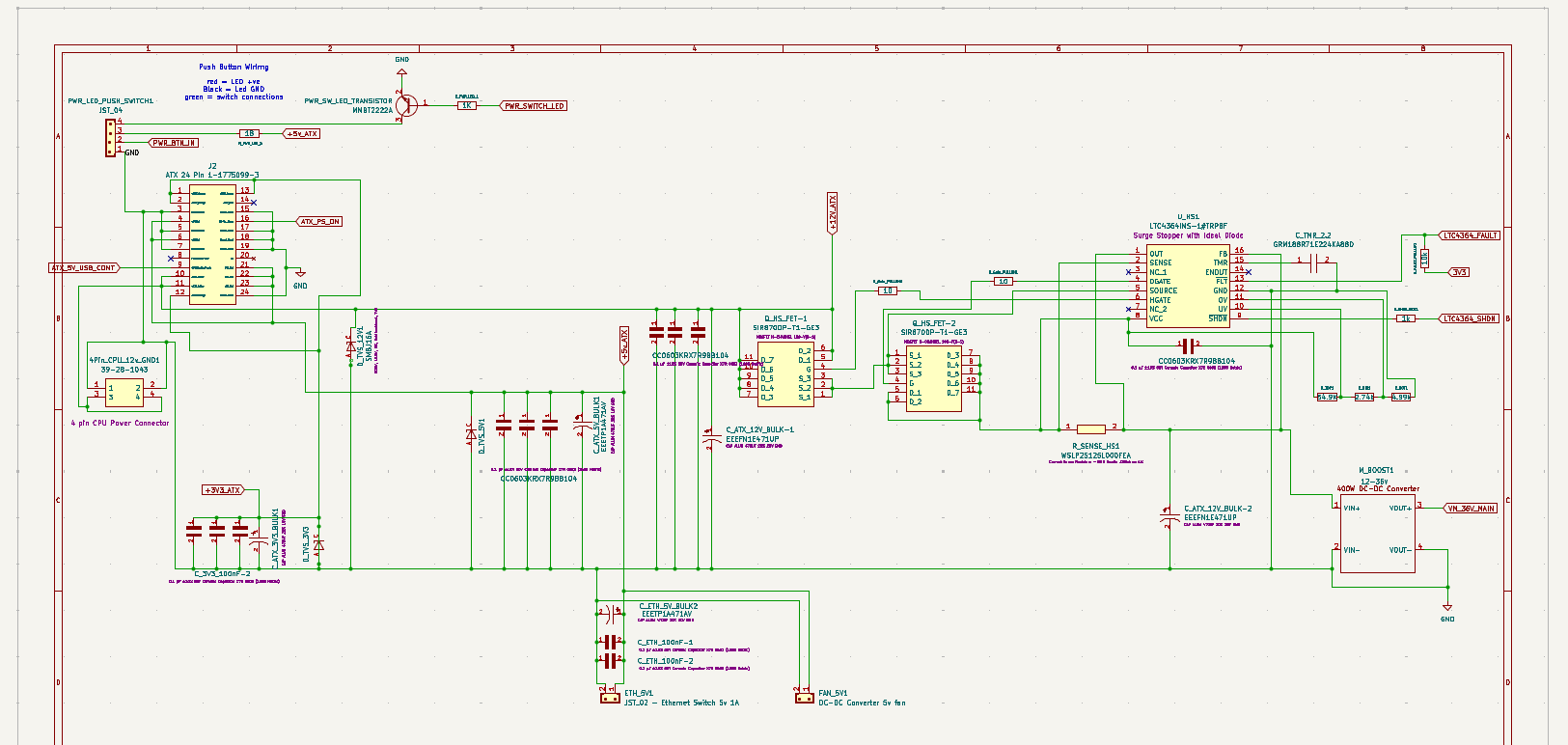Select the D_TVS_3V3 diode symbol
Image resolution: width=1568 pixels, height=745 pixels.
[319, 545]
